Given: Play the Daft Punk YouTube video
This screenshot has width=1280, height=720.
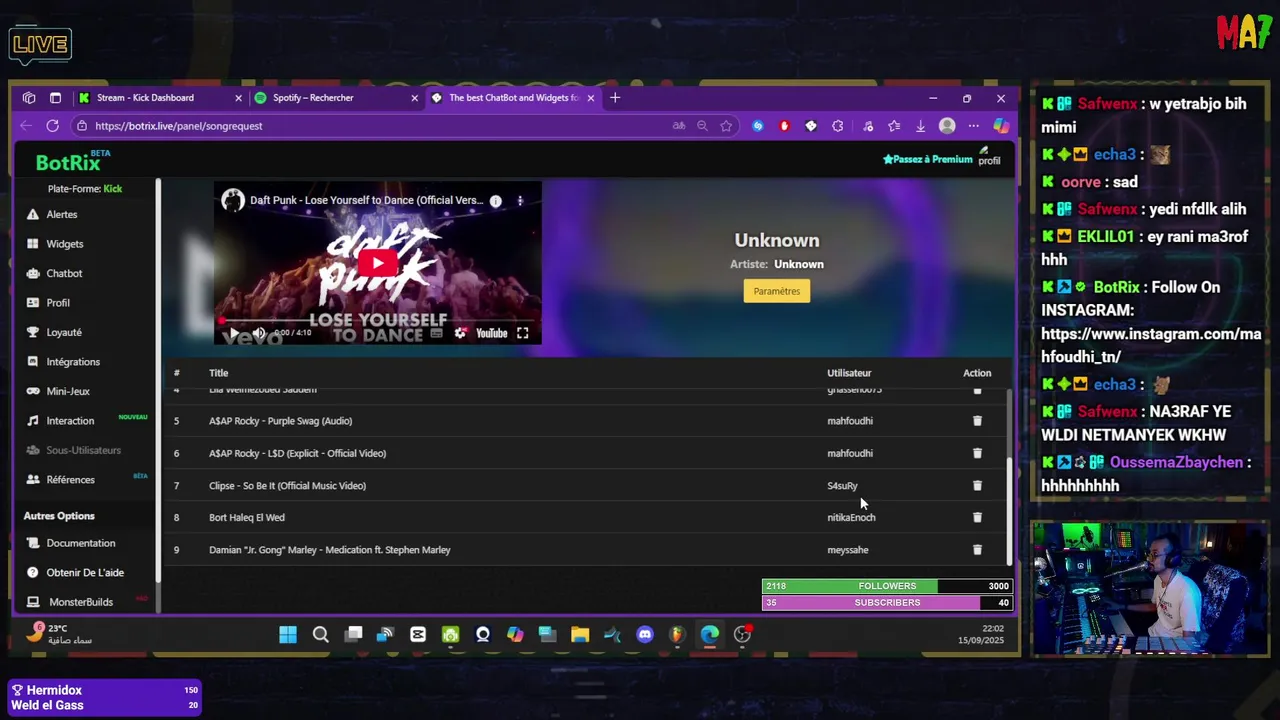Looking at the screenshot, I should [377, 264].
